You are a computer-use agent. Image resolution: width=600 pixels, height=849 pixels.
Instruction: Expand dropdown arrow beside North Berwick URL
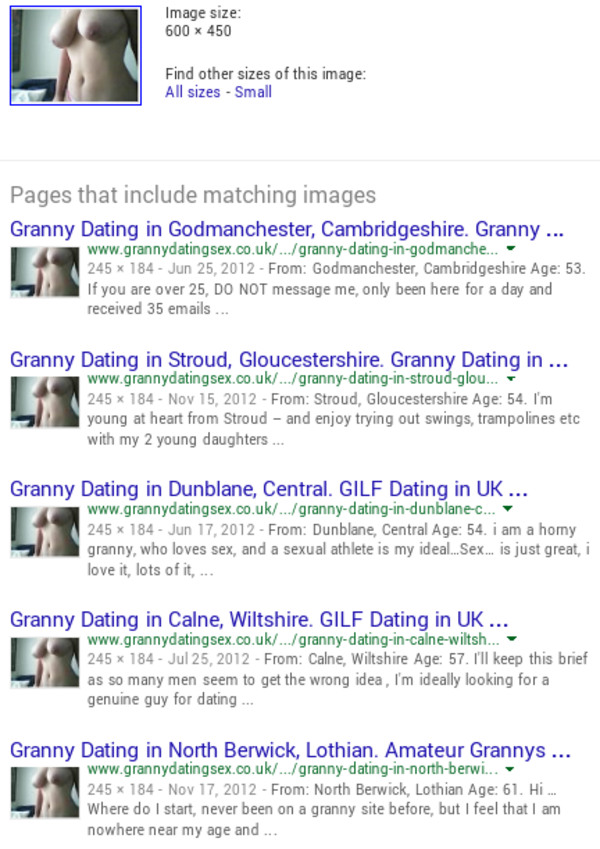pos(510,769)
